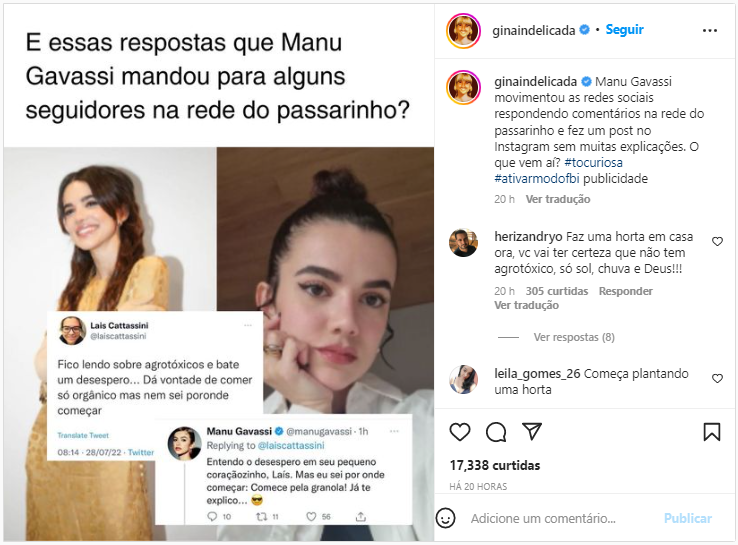Publish comment with the Publicar button
The height and width of the screenshot is (545, 738).
click(688, 518)
